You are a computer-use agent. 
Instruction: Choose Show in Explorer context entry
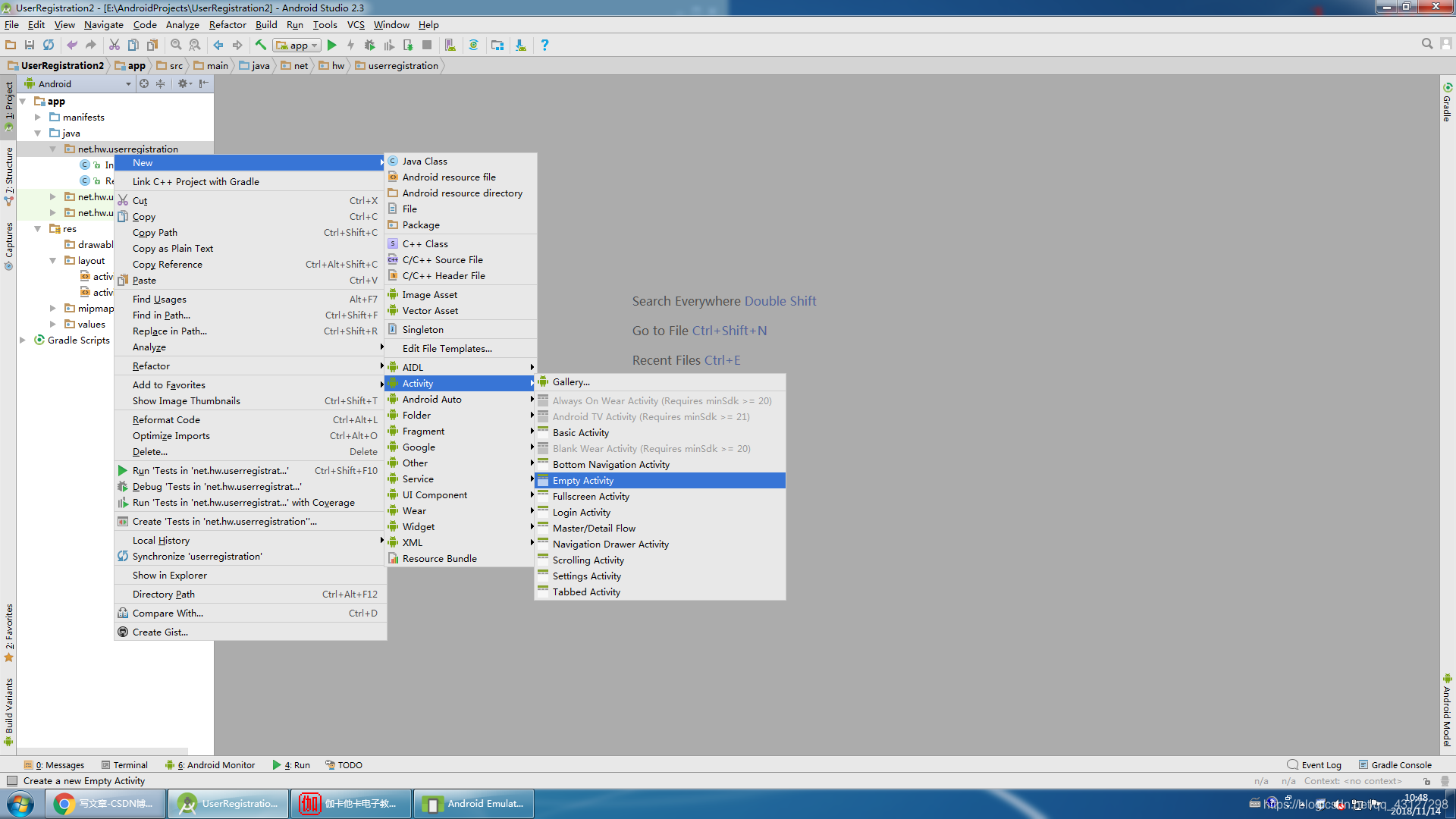[250, 575]
